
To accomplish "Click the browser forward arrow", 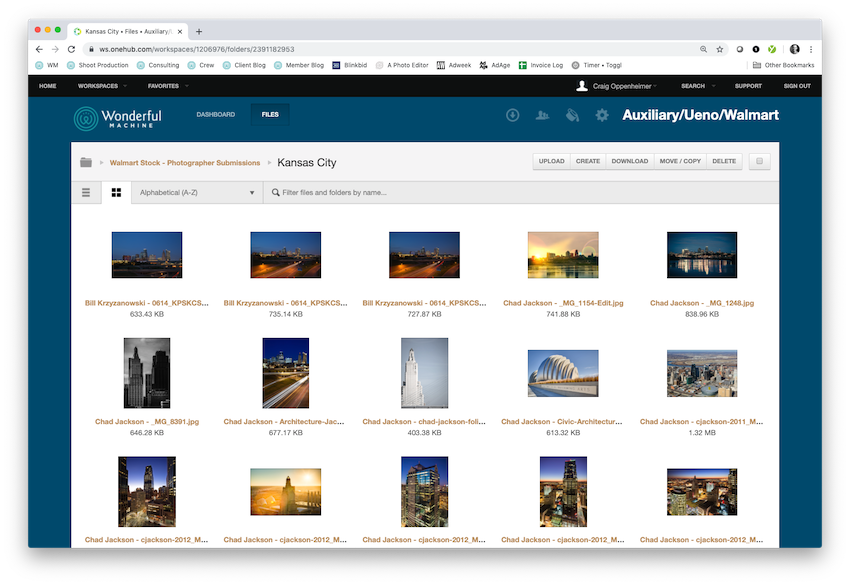I will [x=55, y=49].
